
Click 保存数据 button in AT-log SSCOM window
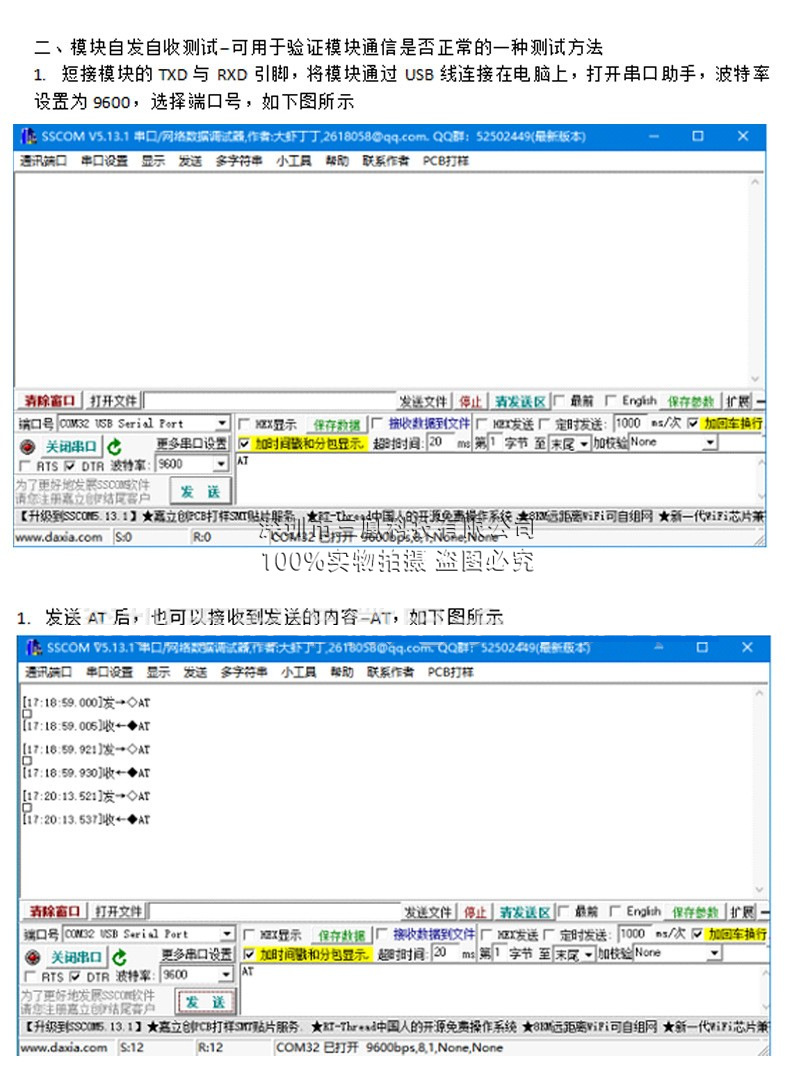coord(341,935)
